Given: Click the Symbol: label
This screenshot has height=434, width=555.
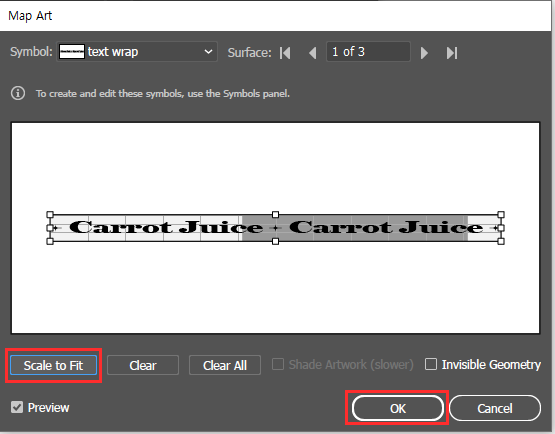Looking at the screenshot, I should [x=31, y=52].
